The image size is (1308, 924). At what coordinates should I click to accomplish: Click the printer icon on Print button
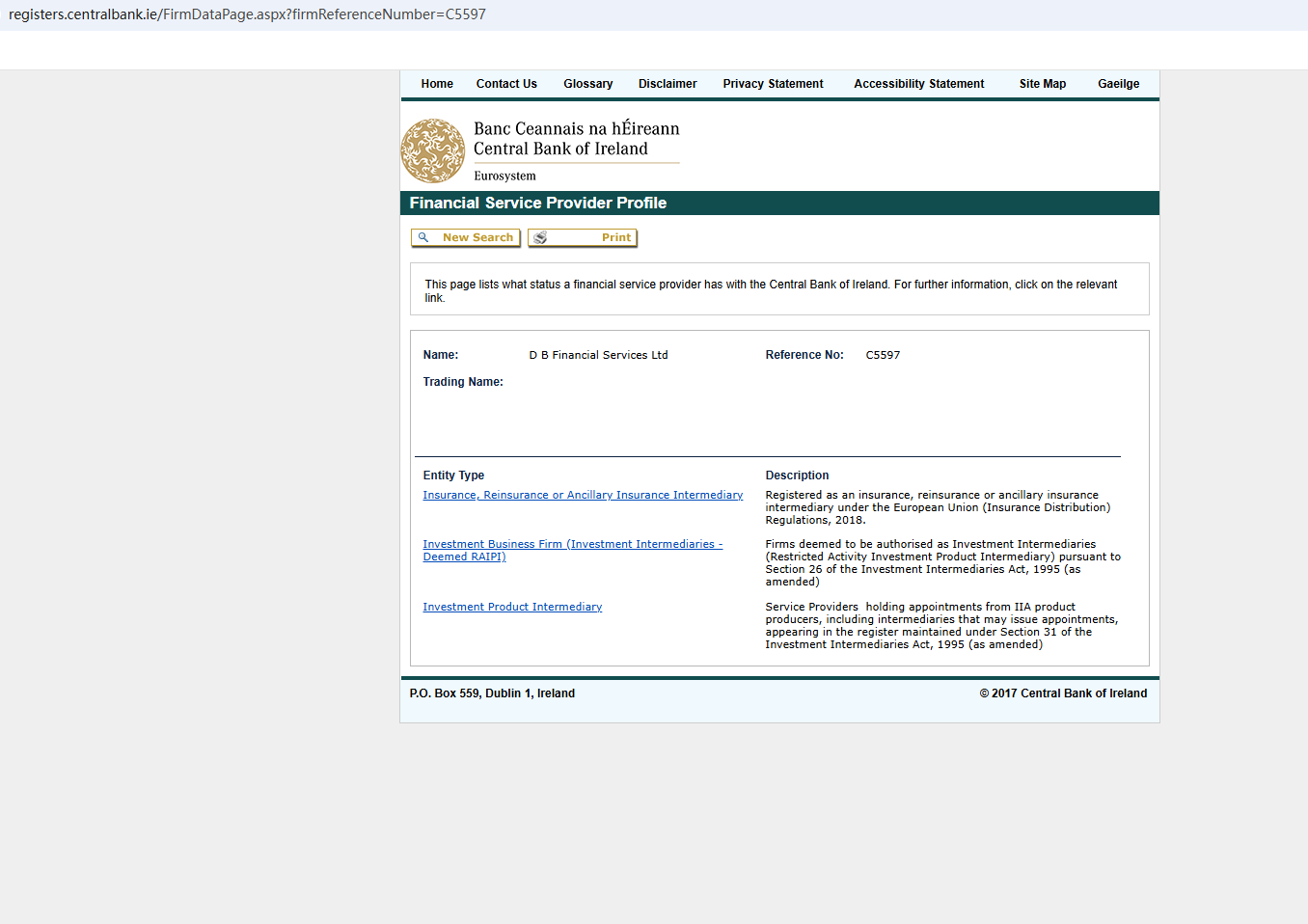pyautogui.click(x=540, y=237)
